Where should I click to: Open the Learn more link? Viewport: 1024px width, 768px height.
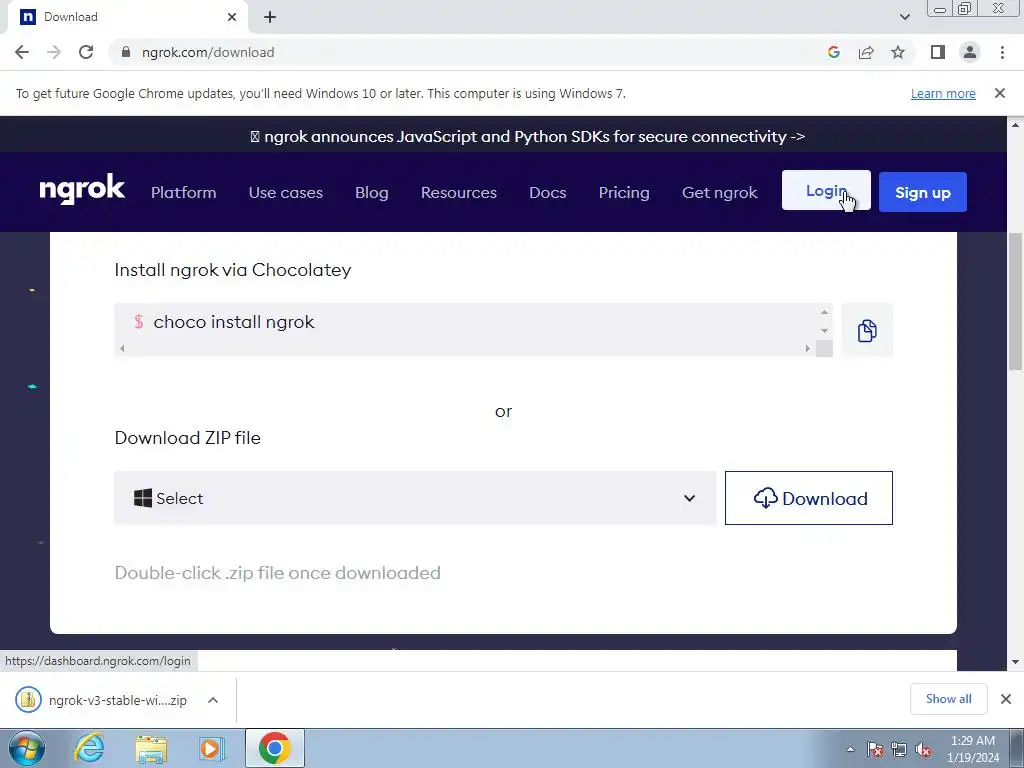pos(943,93)
